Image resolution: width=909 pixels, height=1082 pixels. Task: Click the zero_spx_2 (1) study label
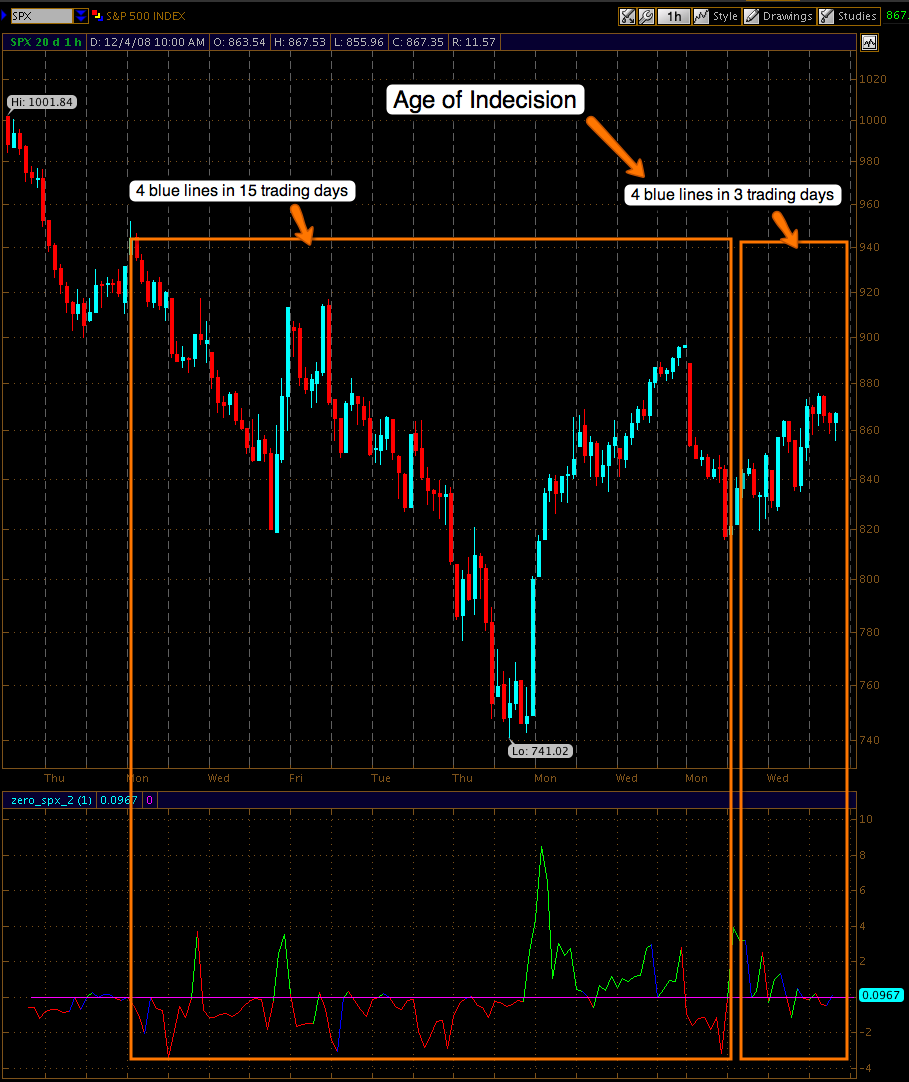point(51,800)
